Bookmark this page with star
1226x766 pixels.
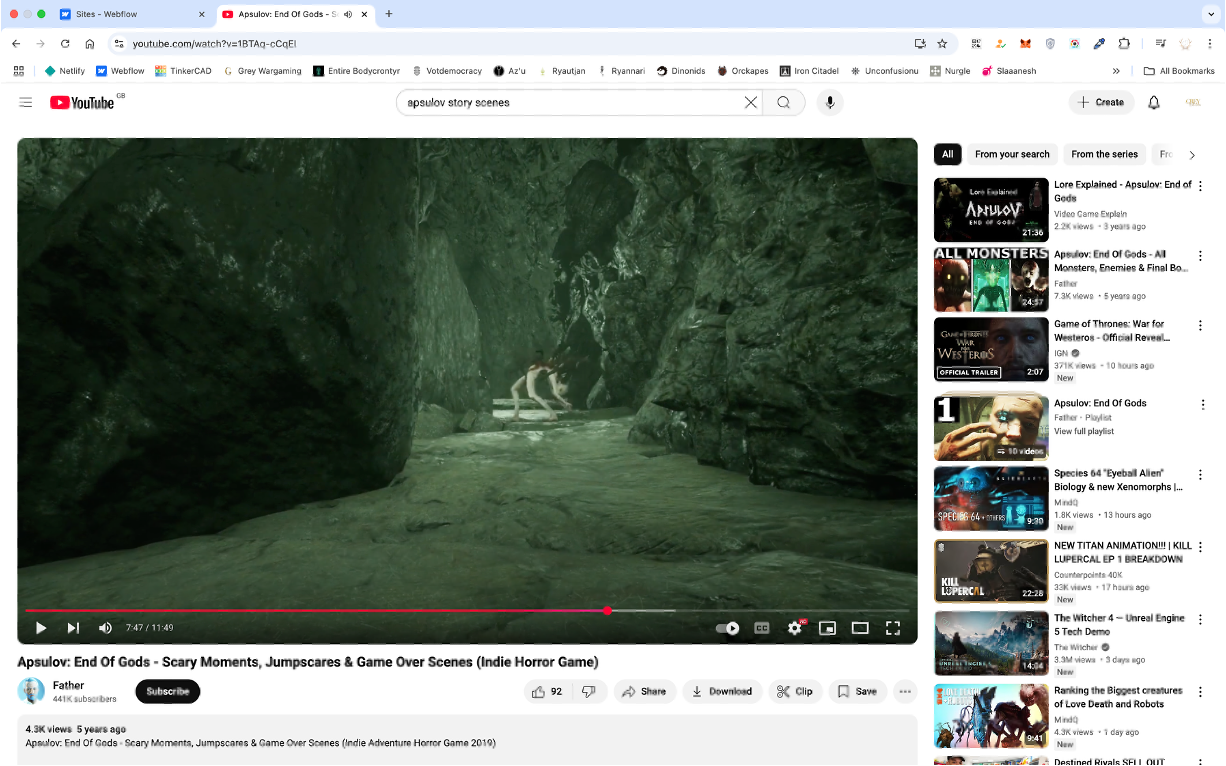942,44
